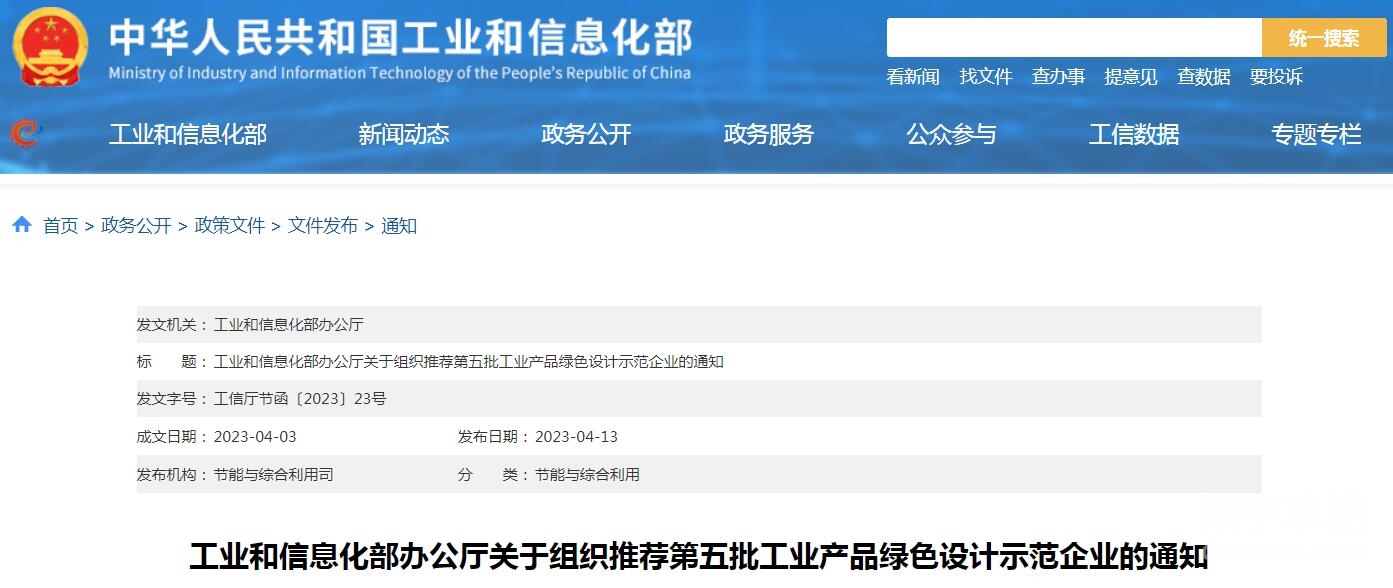Click the bold article headline
The height and width of the screenshot is (588, 1393).
tap(699, 557)
